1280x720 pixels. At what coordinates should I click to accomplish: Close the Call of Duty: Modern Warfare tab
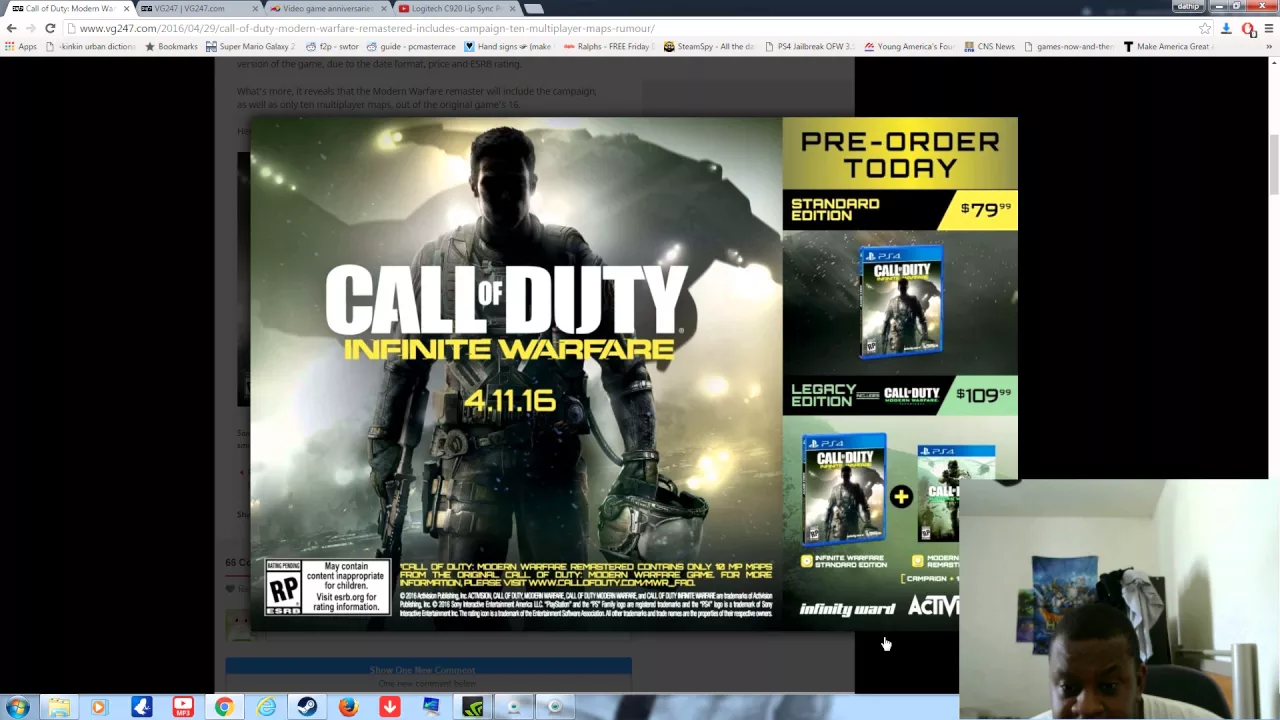coord(126,8)
